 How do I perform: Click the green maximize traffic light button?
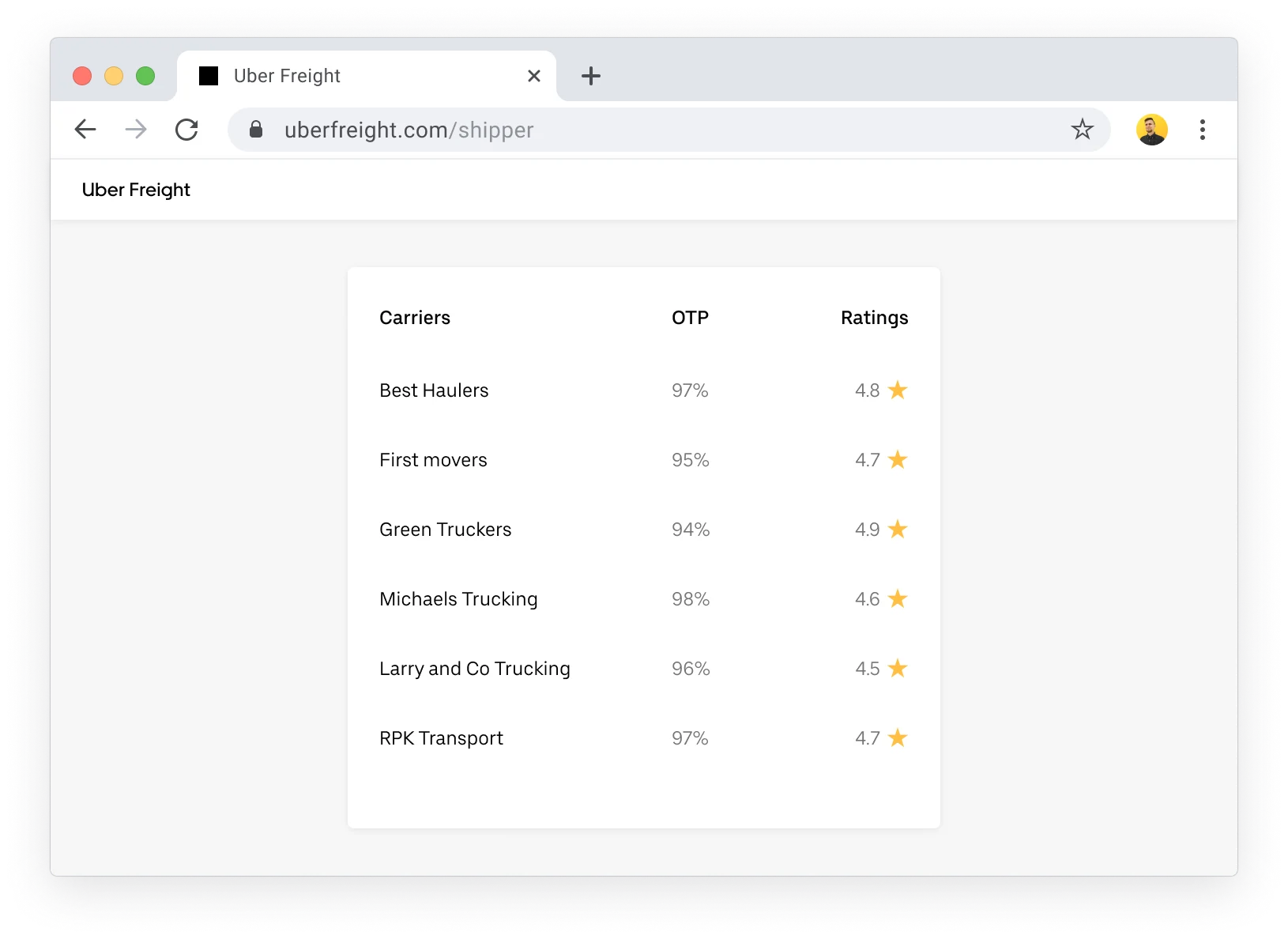click(145, 75)
